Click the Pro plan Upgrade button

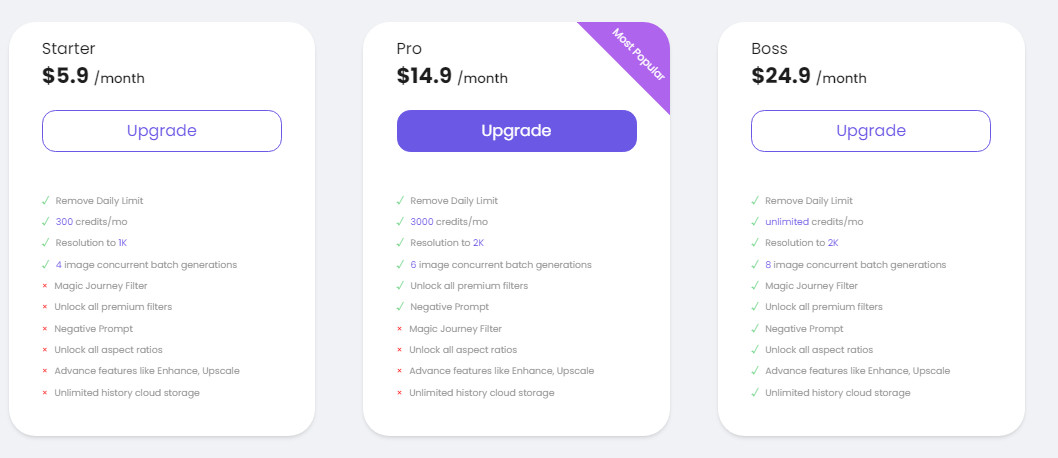click(517, 131)
